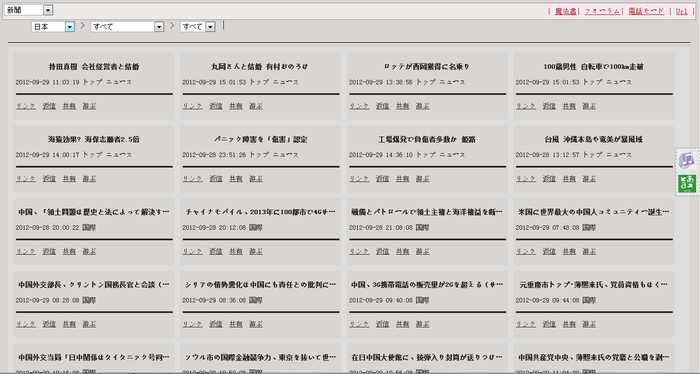Open headline パニック障害を「傷害」認定
Screen dimensions: 700x374
[260, 139]
